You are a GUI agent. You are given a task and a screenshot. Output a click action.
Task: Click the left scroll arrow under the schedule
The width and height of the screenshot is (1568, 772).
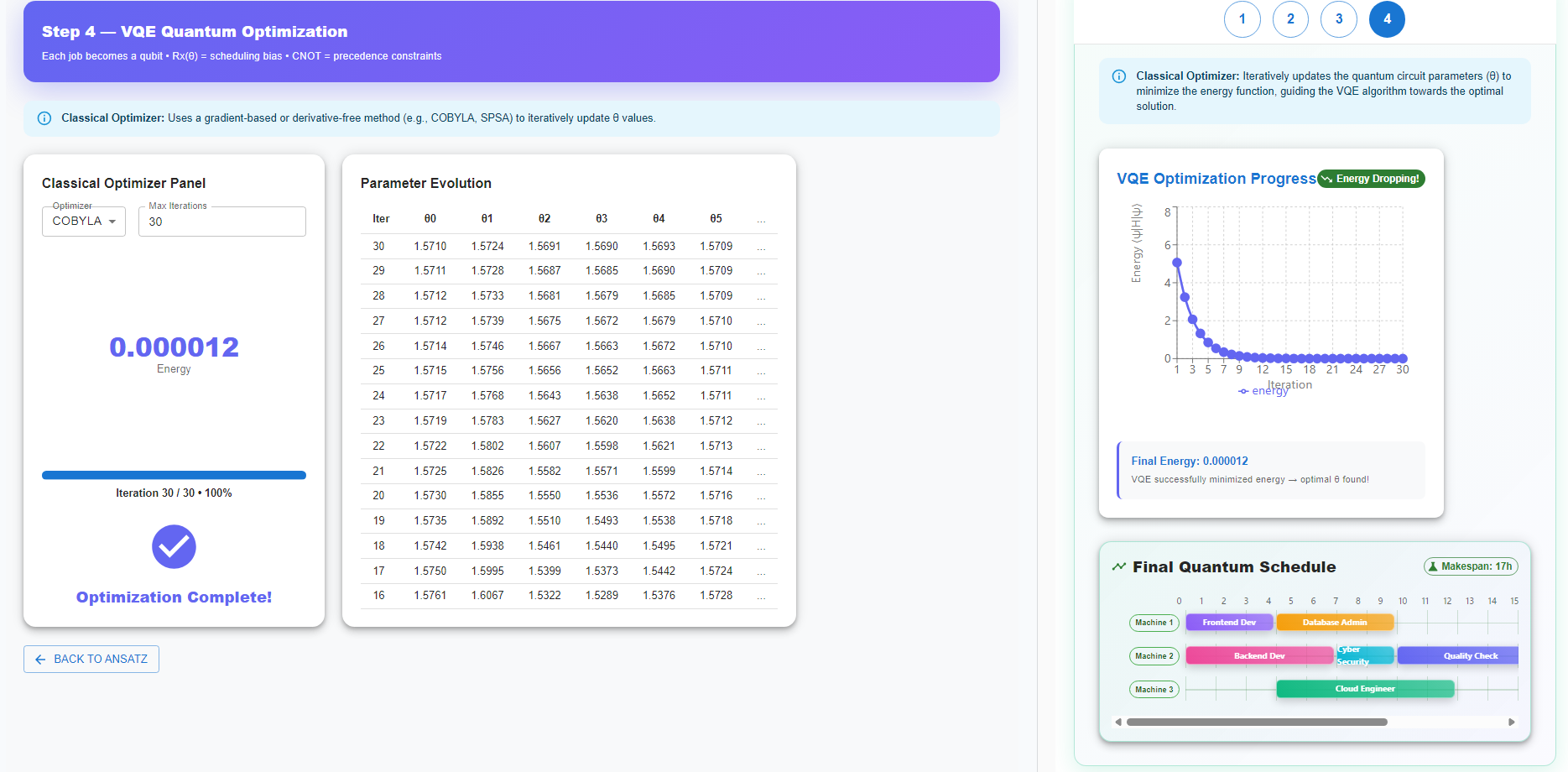pos(1117,722)
